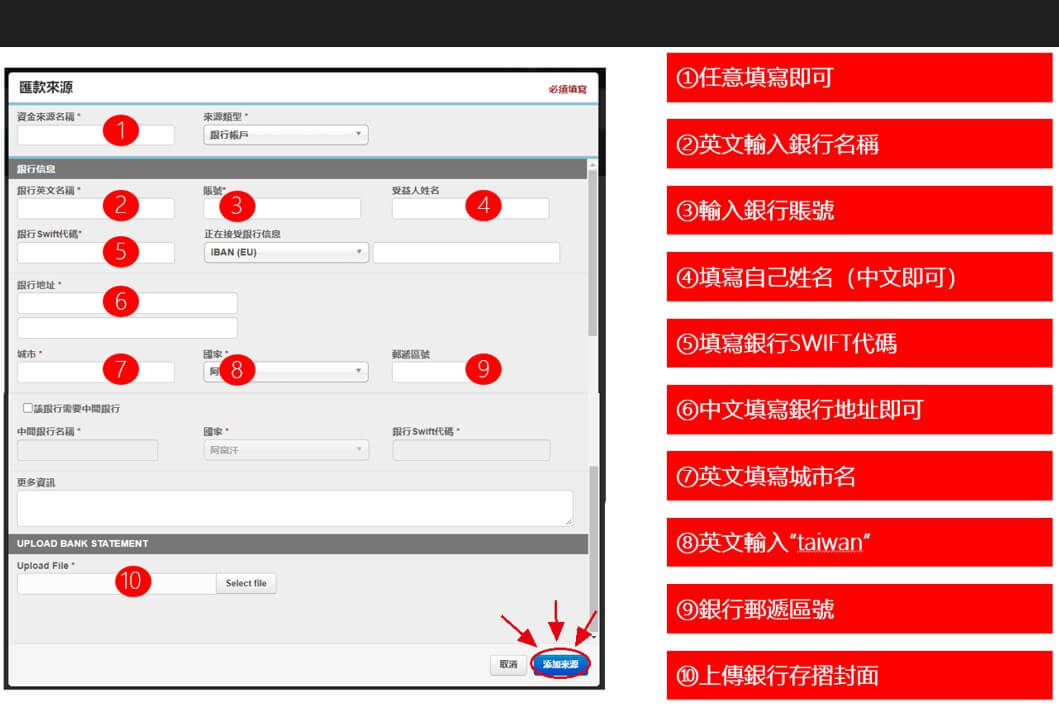The width and height of the screenshot is (1059, 704).
Task: Click the red circle marker numbered 5
Action: coord(120,251)
